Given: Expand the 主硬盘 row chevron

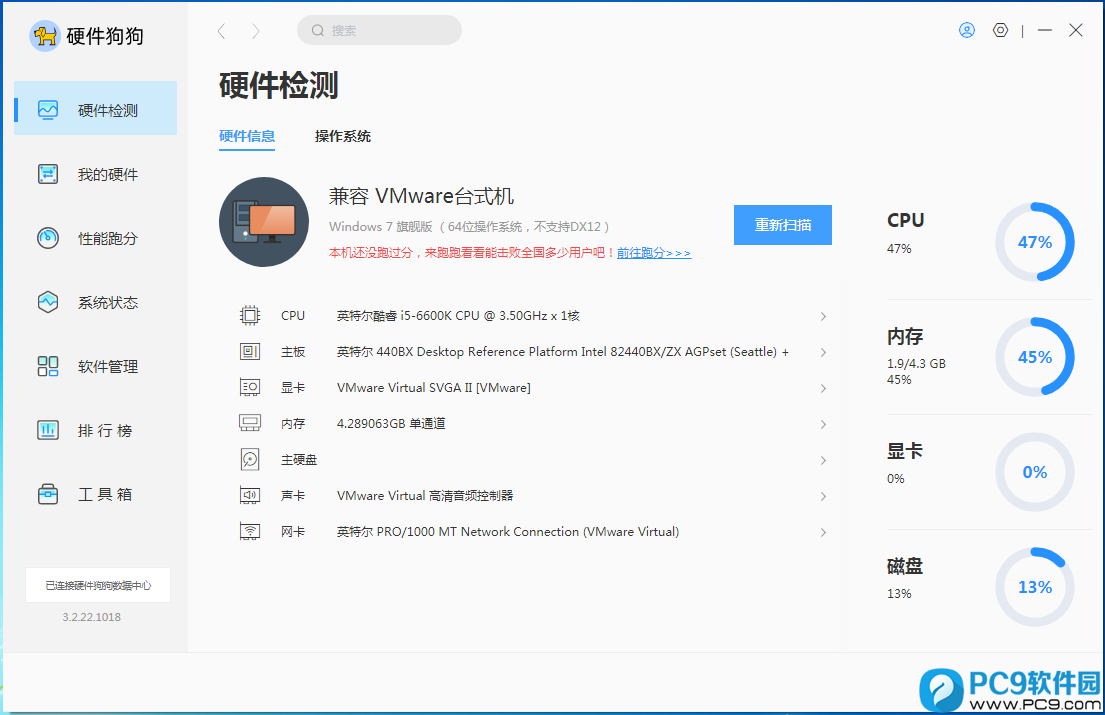Looking at the screenshot, I should [823, 460].
